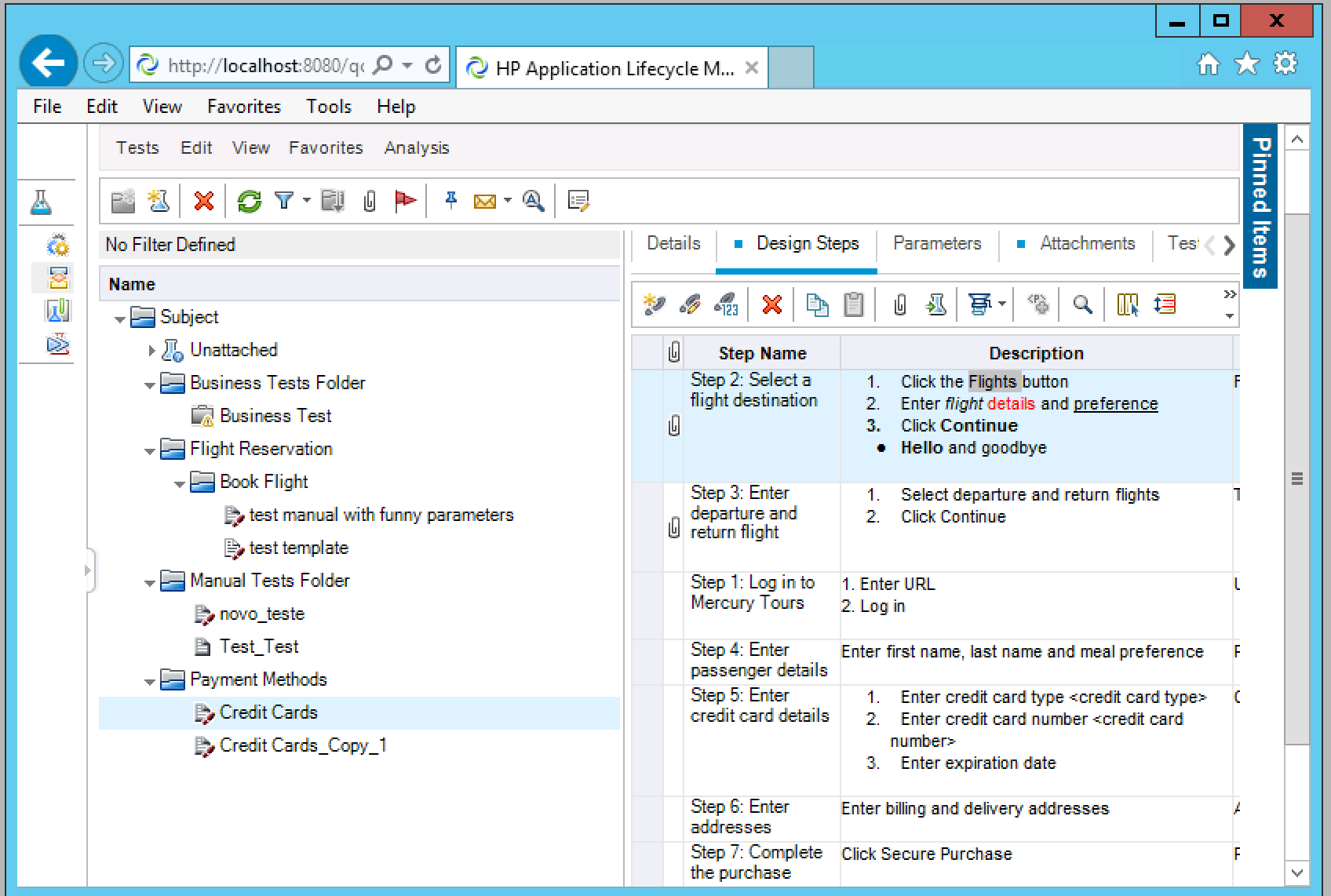Click the green Refresh icon
Image resolution: width=1331 pixels, height=896 pixels.
[x=250, y=202]
